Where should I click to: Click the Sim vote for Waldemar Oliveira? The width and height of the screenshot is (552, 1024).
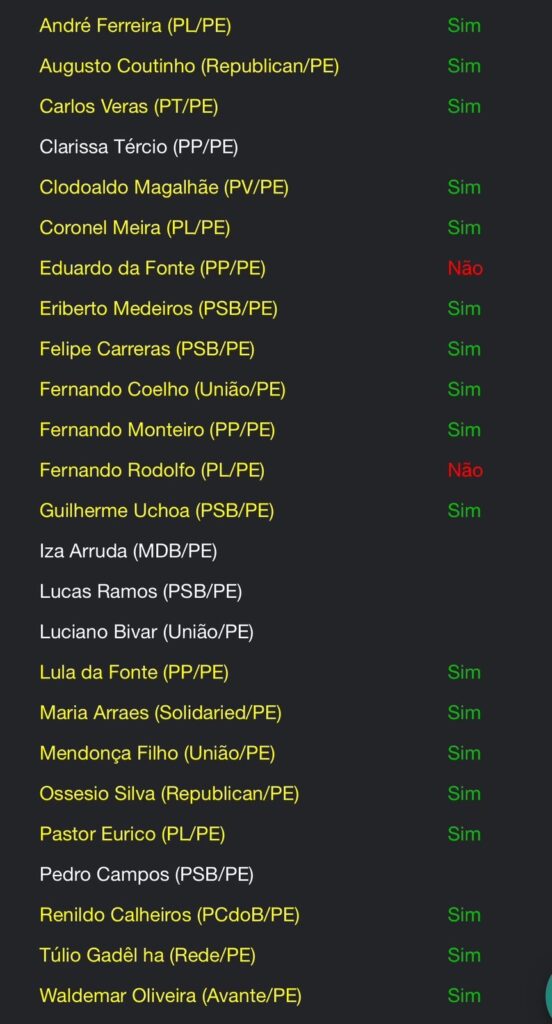coord(464,996)
